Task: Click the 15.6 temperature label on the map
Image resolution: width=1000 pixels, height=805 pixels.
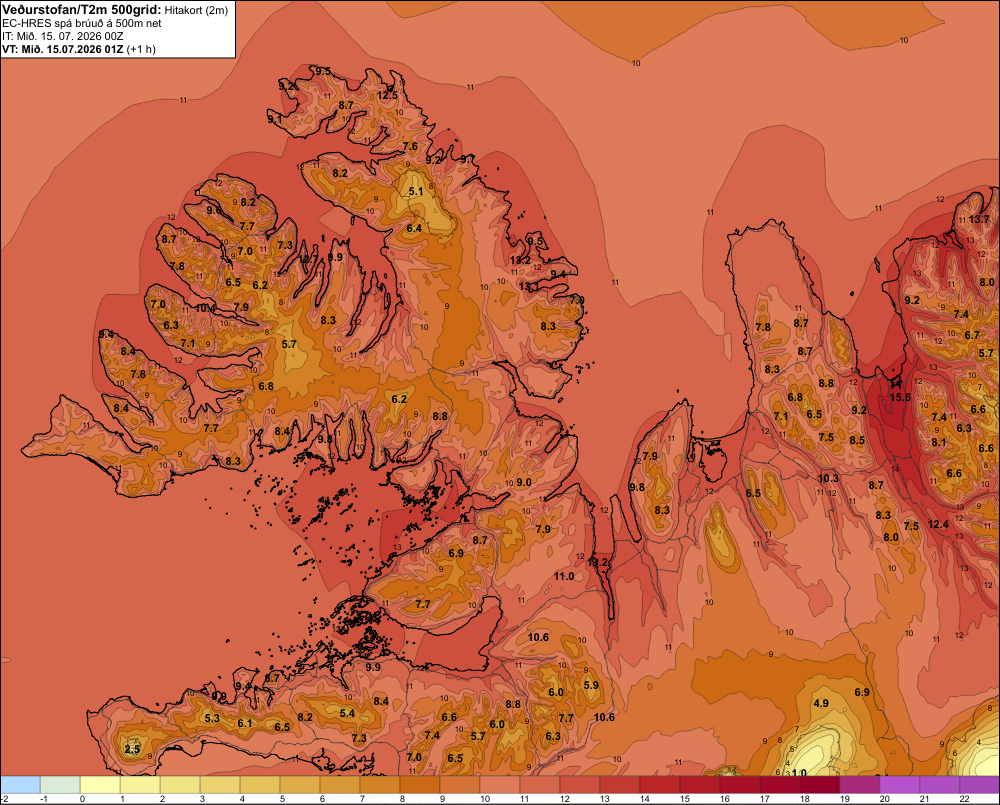Action: 900,397
